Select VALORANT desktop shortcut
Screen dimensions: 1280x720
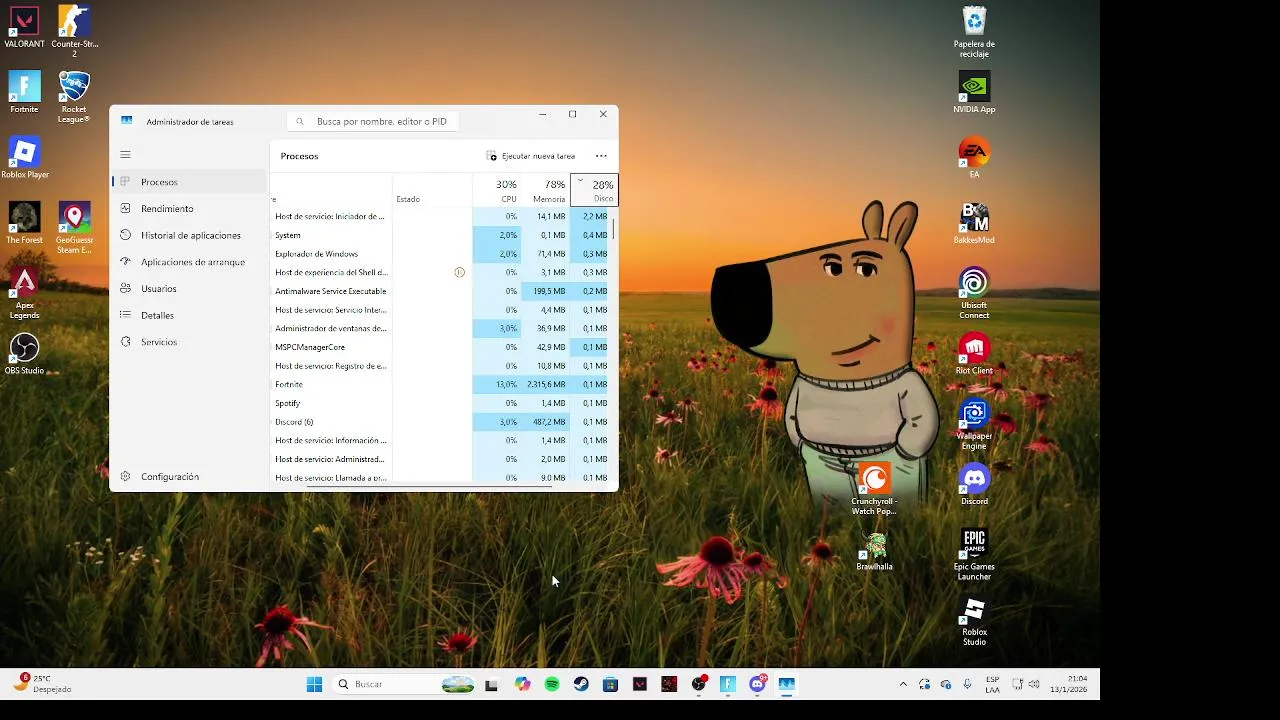tap(24, 28)
